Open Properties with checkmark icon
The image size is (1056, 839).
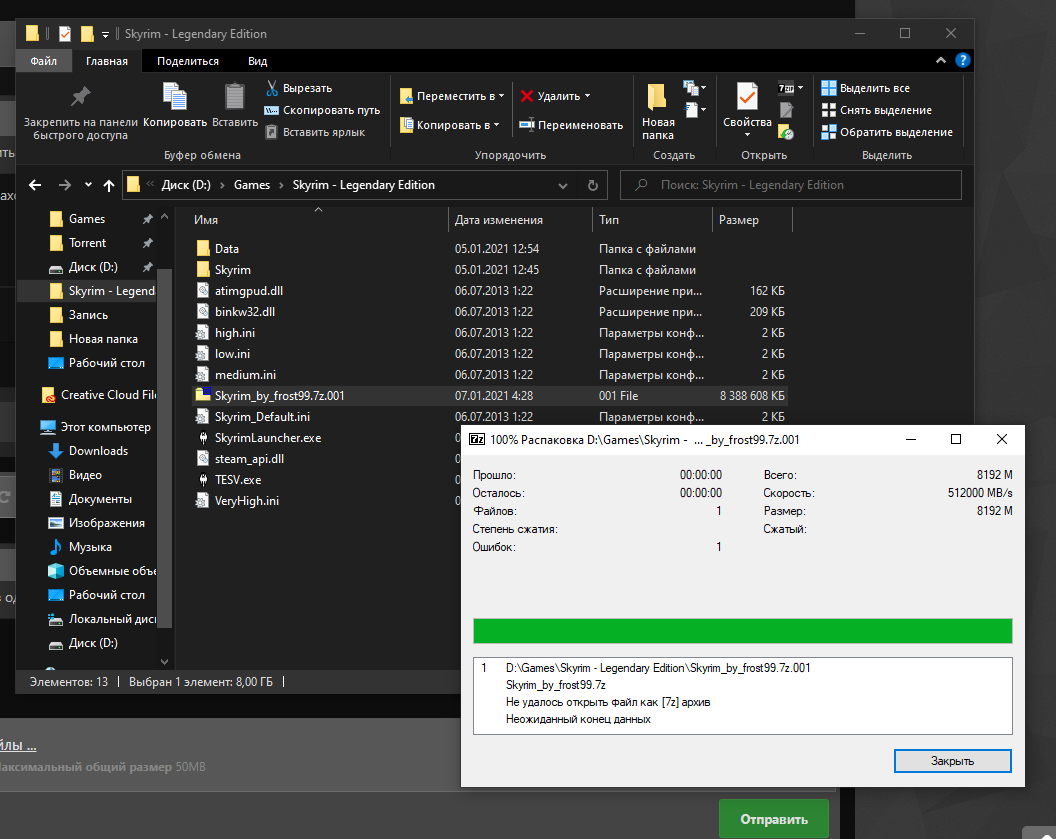pyautogui.click(x=747, y=98)
